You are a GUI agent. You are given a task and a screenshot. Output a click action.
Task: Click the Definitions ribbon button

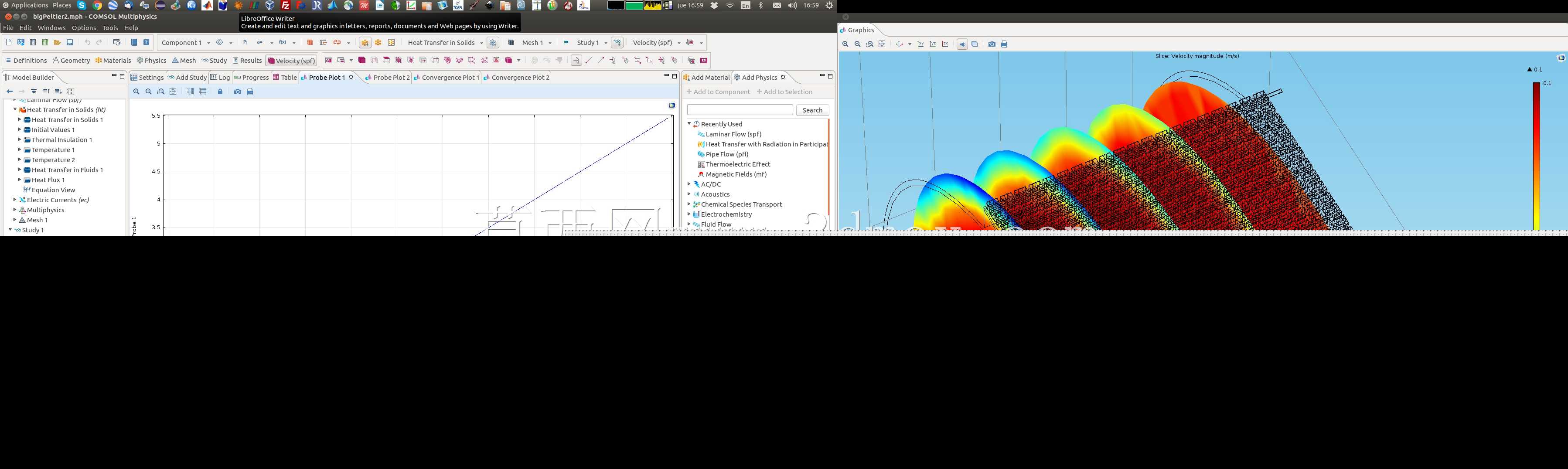(x=26, y=60)
